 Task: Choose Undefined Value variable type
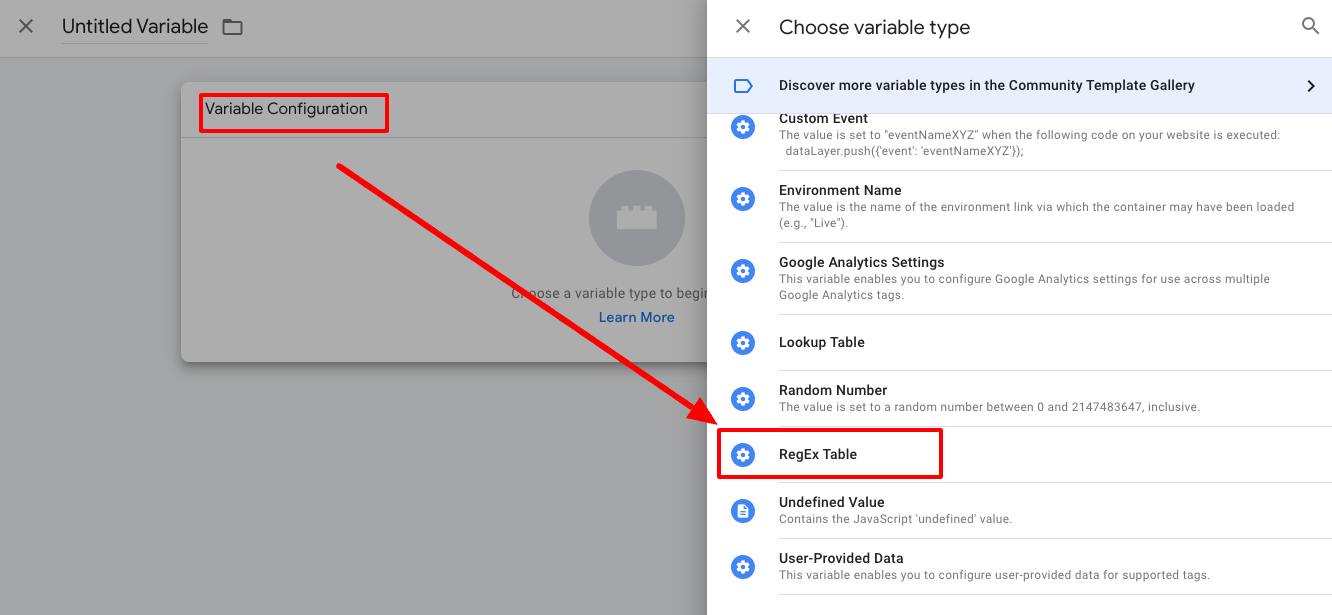[x=1020, y=511]
